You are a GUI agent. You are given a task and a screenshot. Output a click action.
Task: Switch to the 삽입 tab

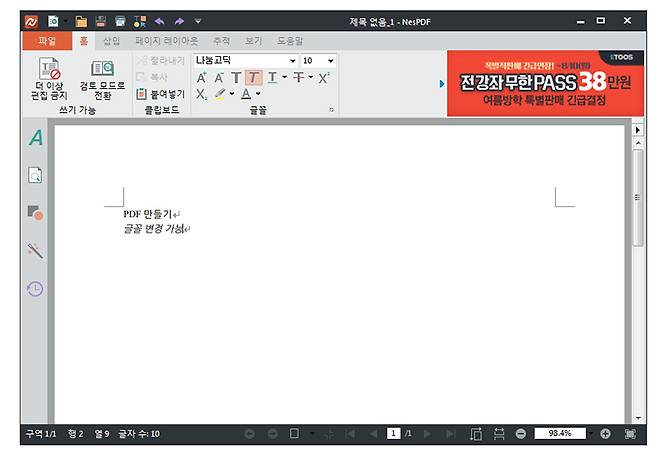coord(111,41)
